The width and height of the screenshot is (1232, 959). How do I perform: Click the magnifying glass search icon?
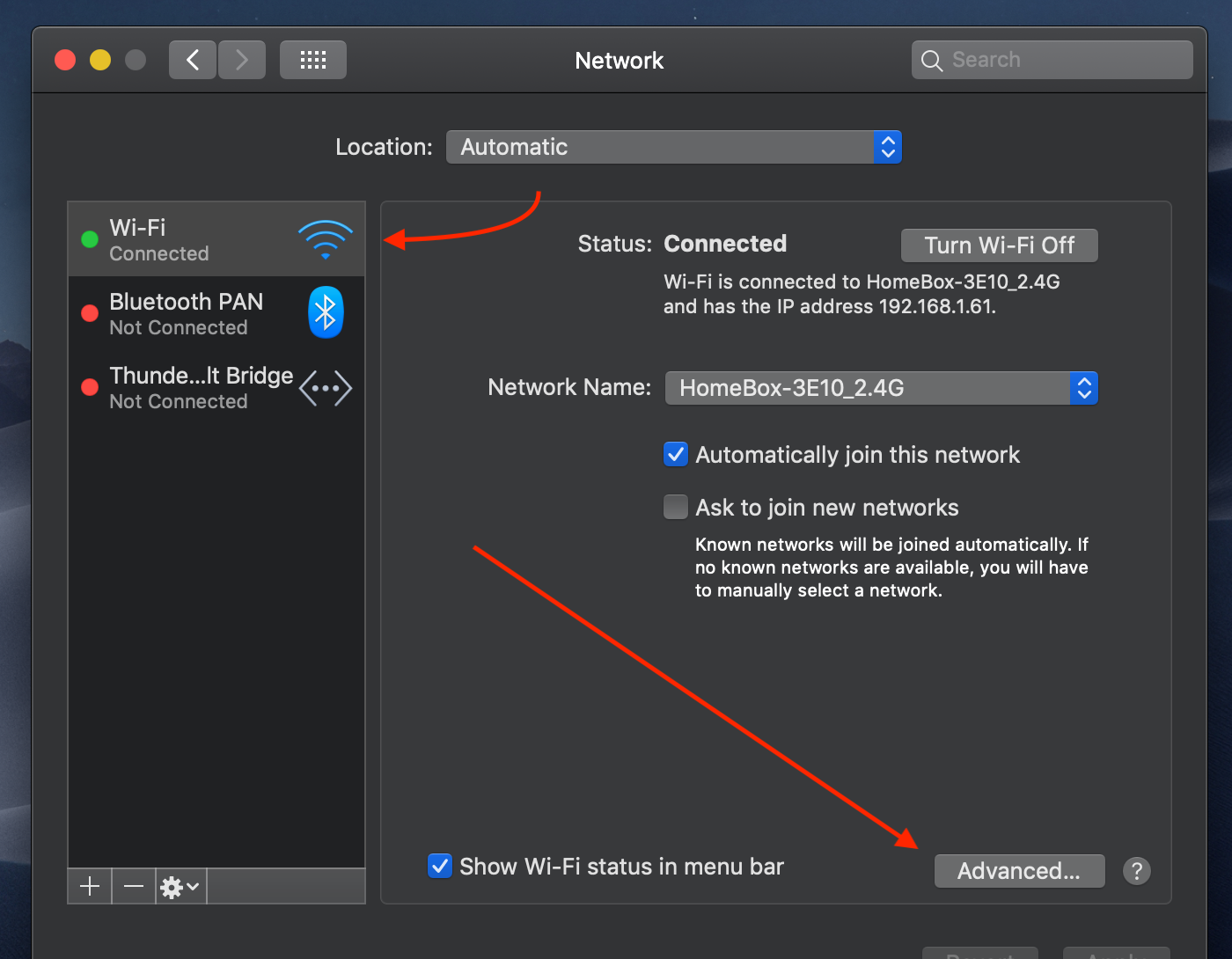tap(931, 61)
